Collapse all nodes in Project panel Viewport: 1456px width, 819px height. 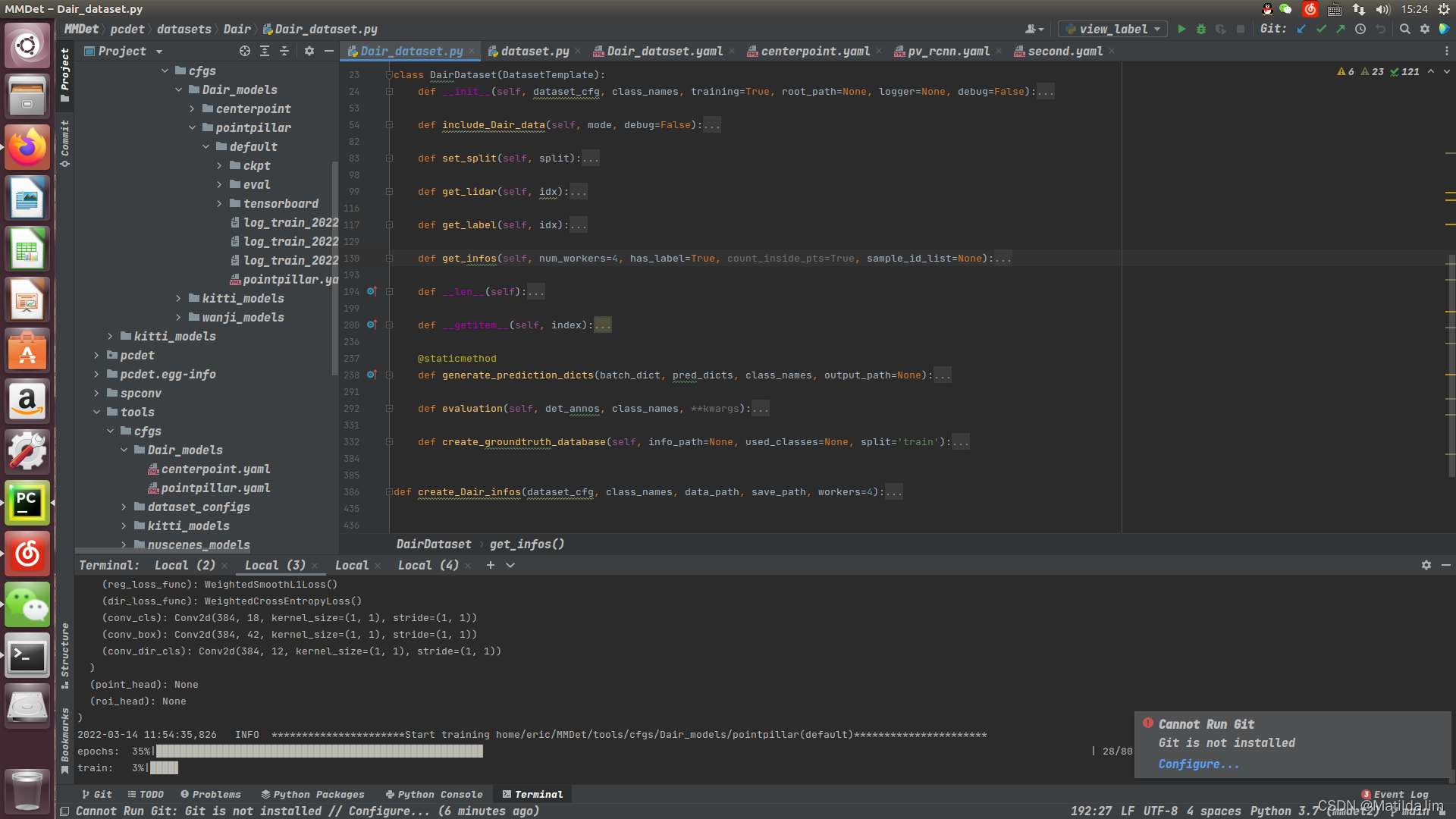pyautogui.click(x=284, y=51)
